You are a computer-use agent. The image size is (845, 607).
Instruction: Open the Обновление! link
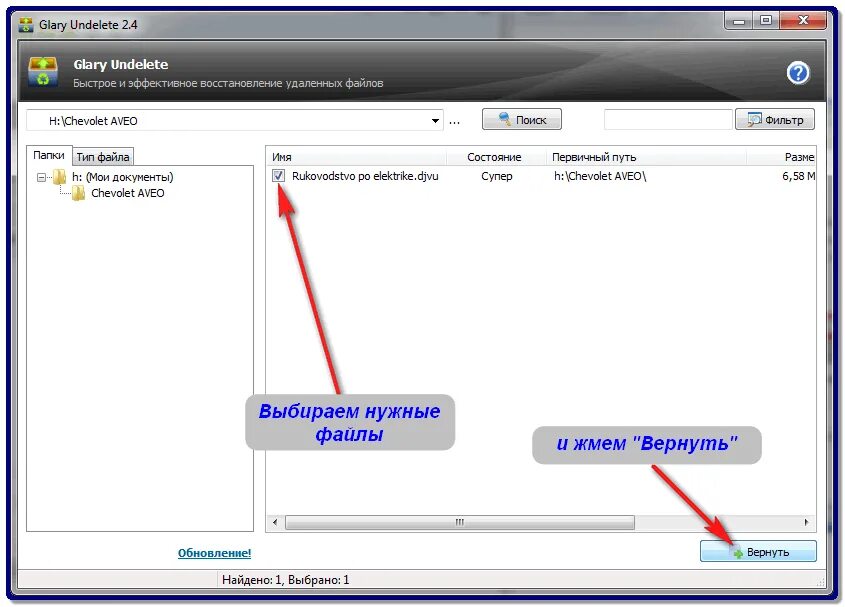pos(214,553)
